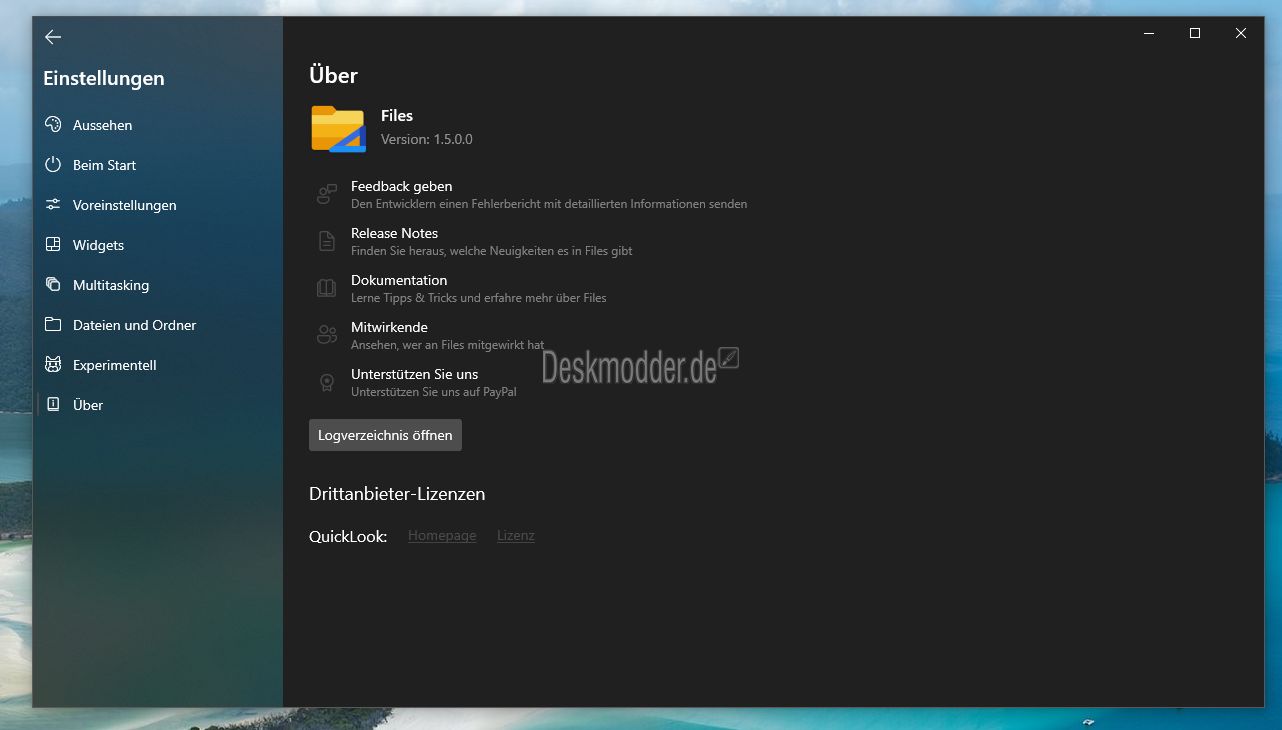This screenshot has width=1282, height=730.
Task: Click the Logverzeichnis öffnen button
Action: [385, 435]
